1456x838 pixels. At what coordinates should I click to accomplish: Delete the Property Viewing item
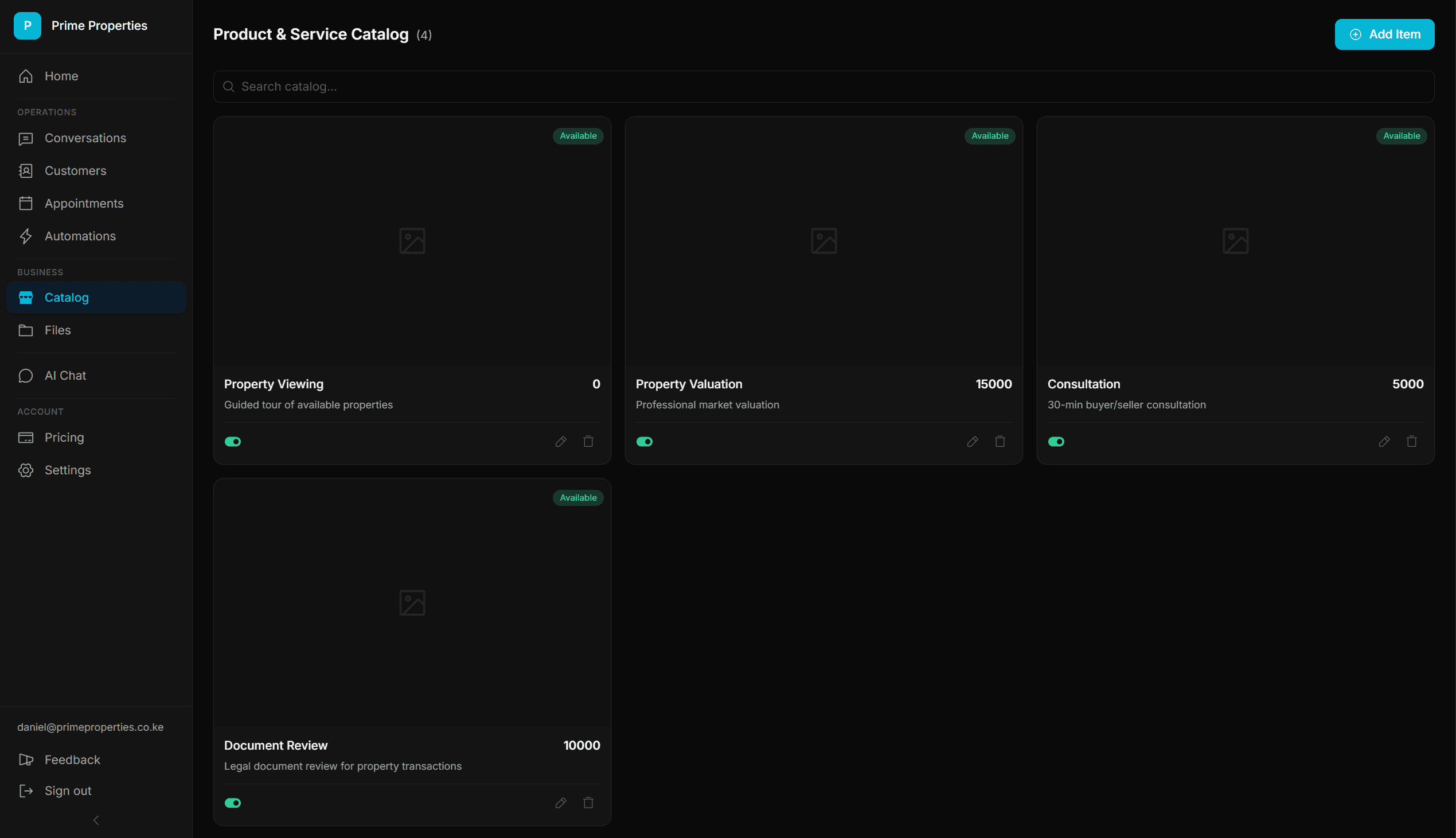(x=588, y=442)
